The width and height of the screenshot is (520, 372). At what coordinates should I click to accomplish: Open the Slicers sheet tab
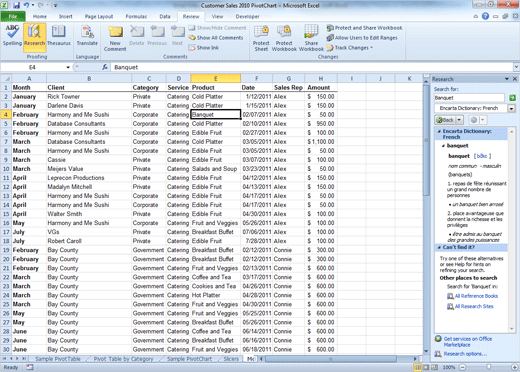click(x=231, y=359)
